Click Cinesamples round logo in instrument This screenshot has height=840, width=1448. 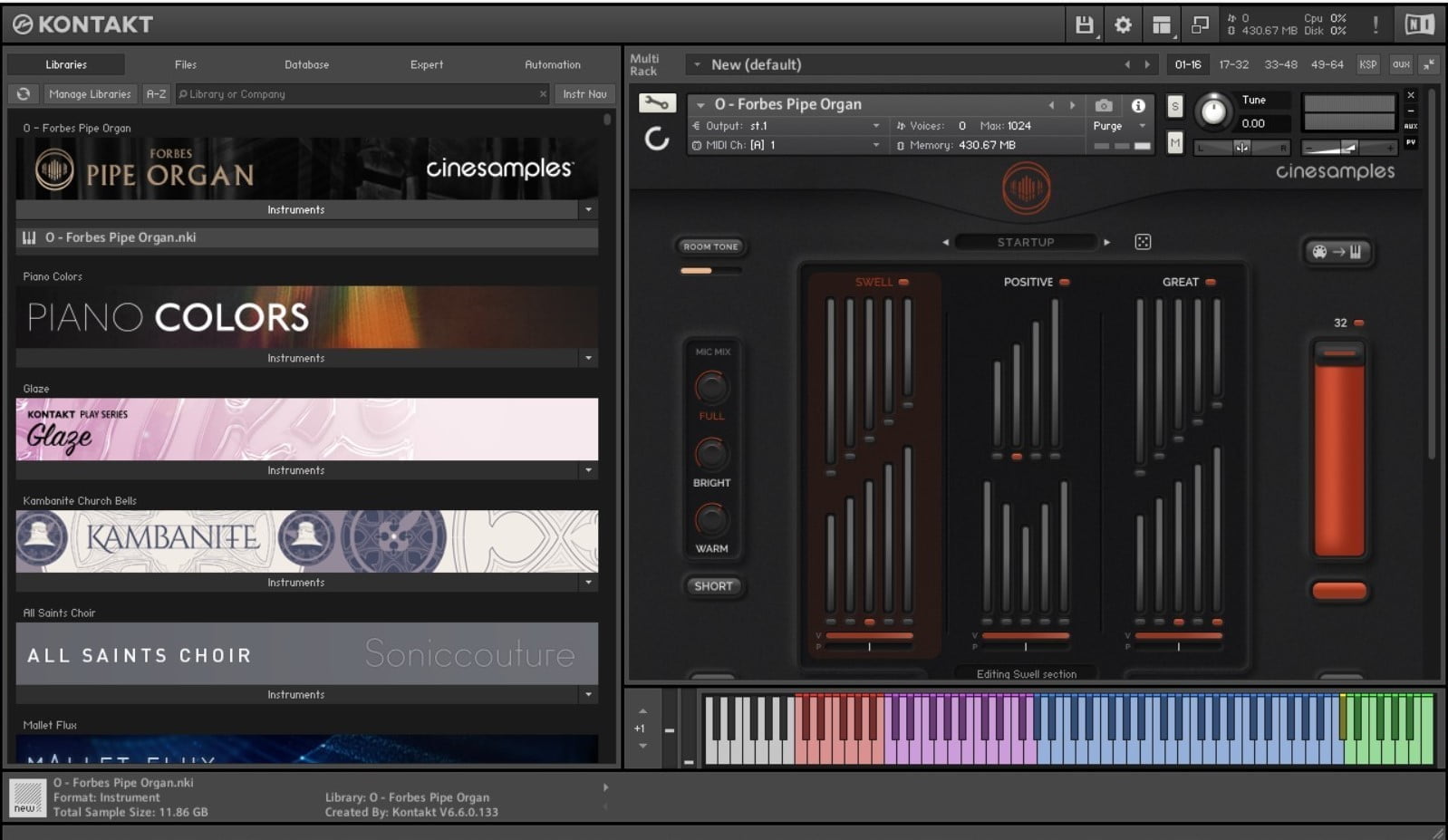(1026, 188)
